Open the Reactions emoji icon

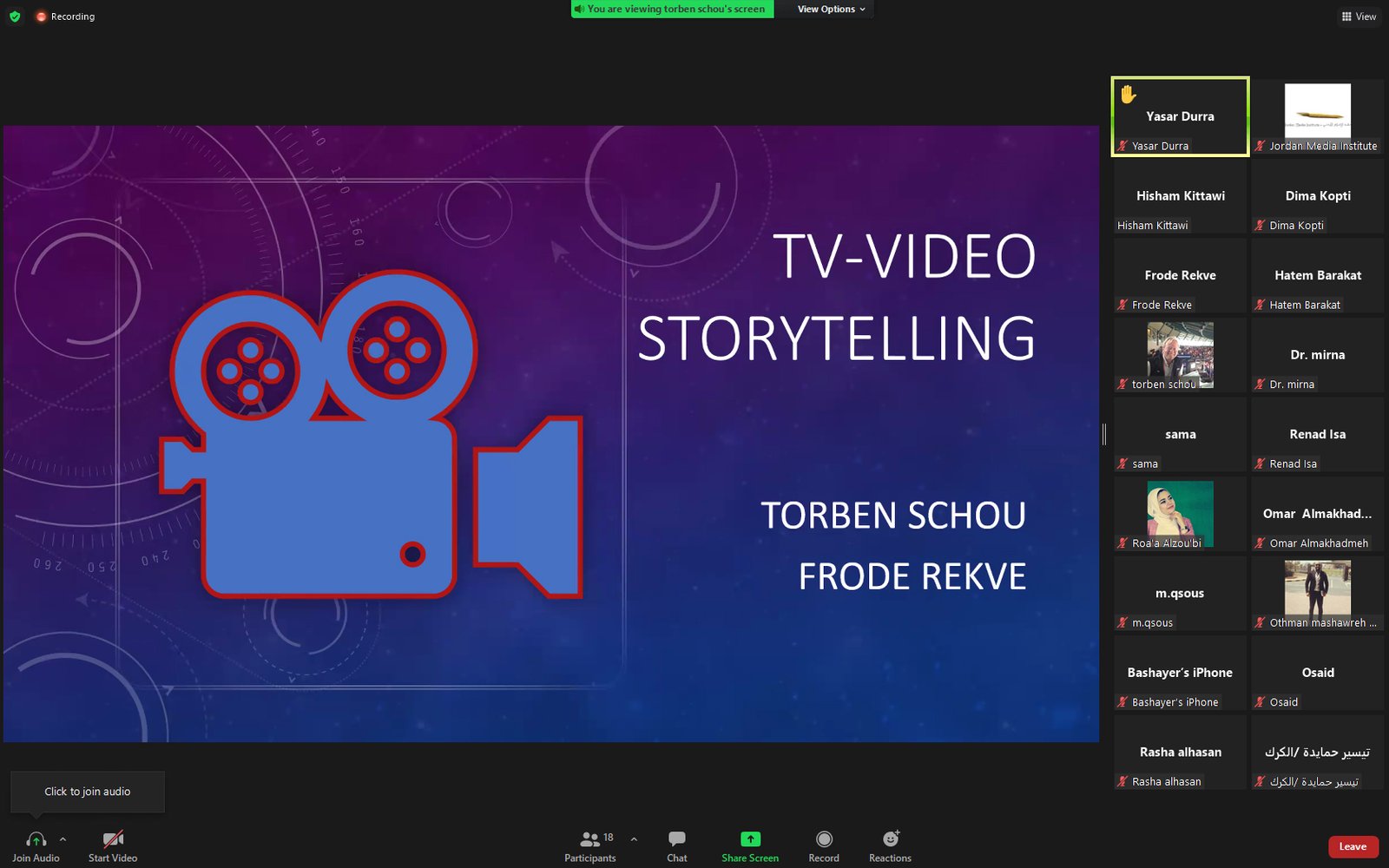890,839
